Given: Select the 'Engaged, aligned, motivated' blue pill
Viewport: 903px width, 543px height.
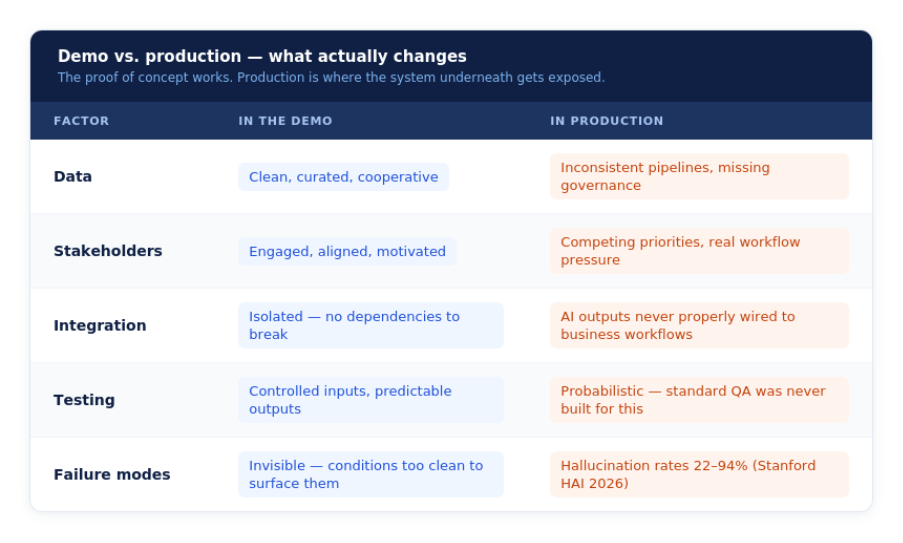Looking at the screenshot, I should 347,251.
